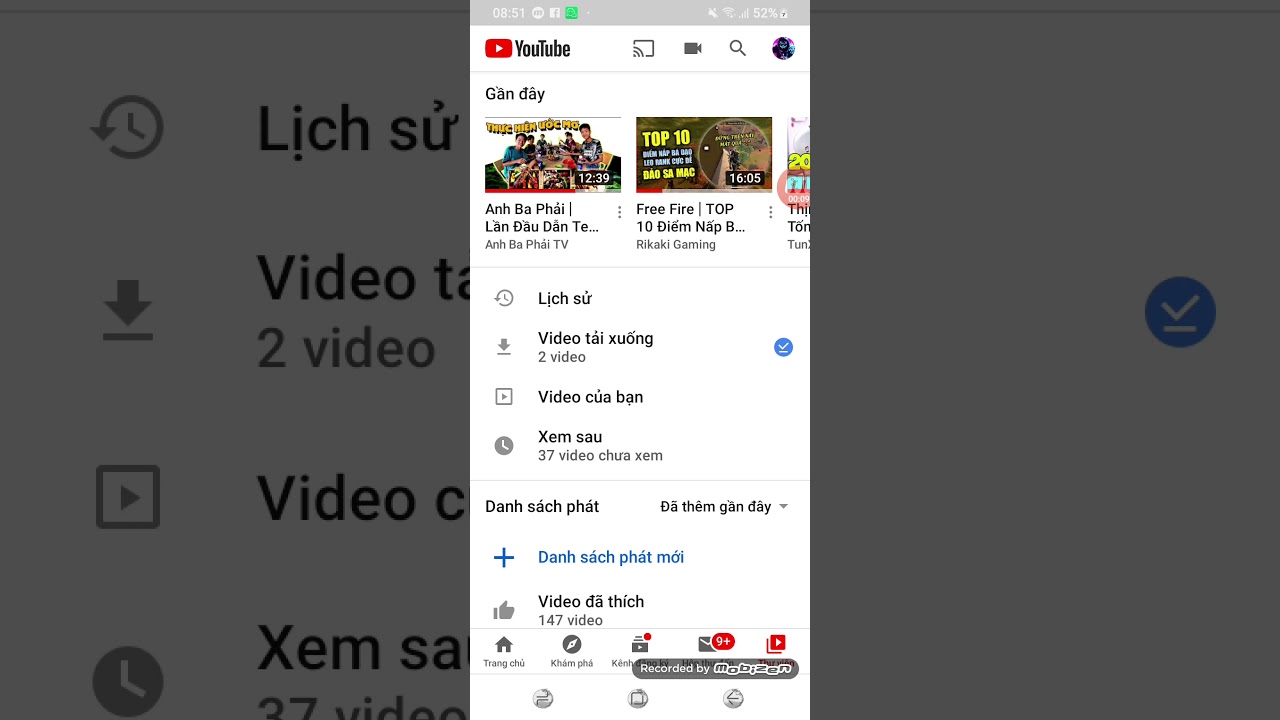Tap the camera create video icon
This screenshot has height=720, width=1280.
(x=692, y=48)
